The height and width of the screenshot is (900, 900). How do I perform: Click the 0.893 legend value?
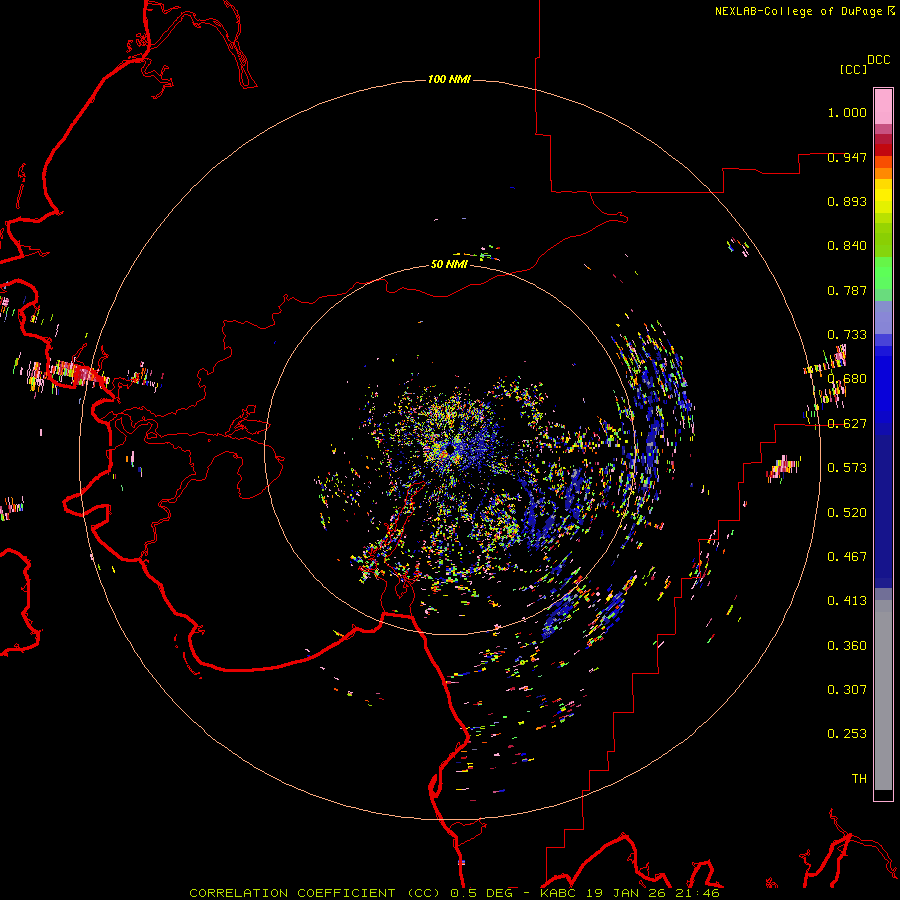pyautogui.click(x=847, y=201)
